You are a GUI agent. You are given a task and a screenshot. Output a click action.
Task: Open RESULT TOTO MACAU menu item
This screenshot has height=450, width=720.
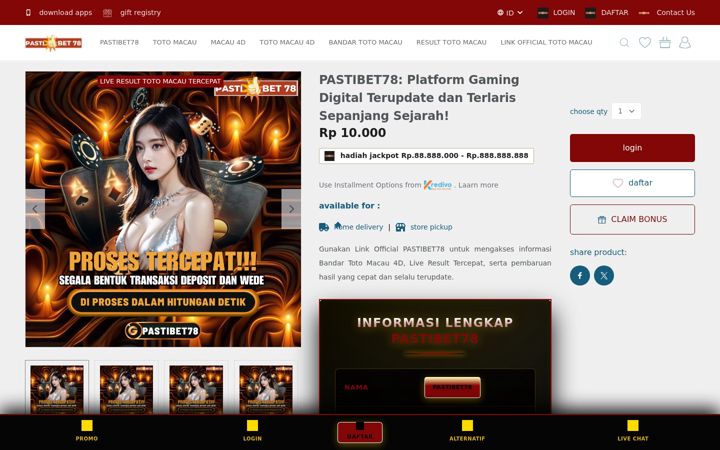[451, 42]
